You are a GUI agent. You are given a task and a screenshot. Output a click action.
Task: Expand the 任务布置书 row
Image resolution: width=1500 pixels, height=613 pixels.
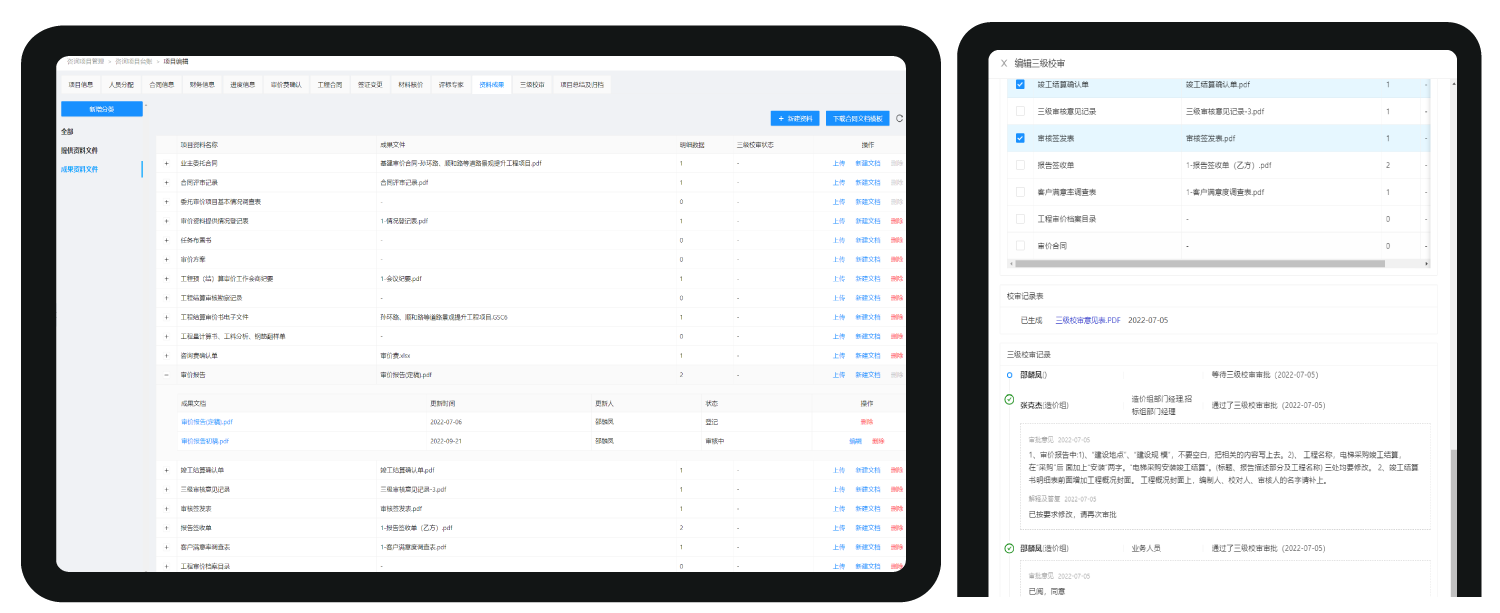(x=166, y=240)
